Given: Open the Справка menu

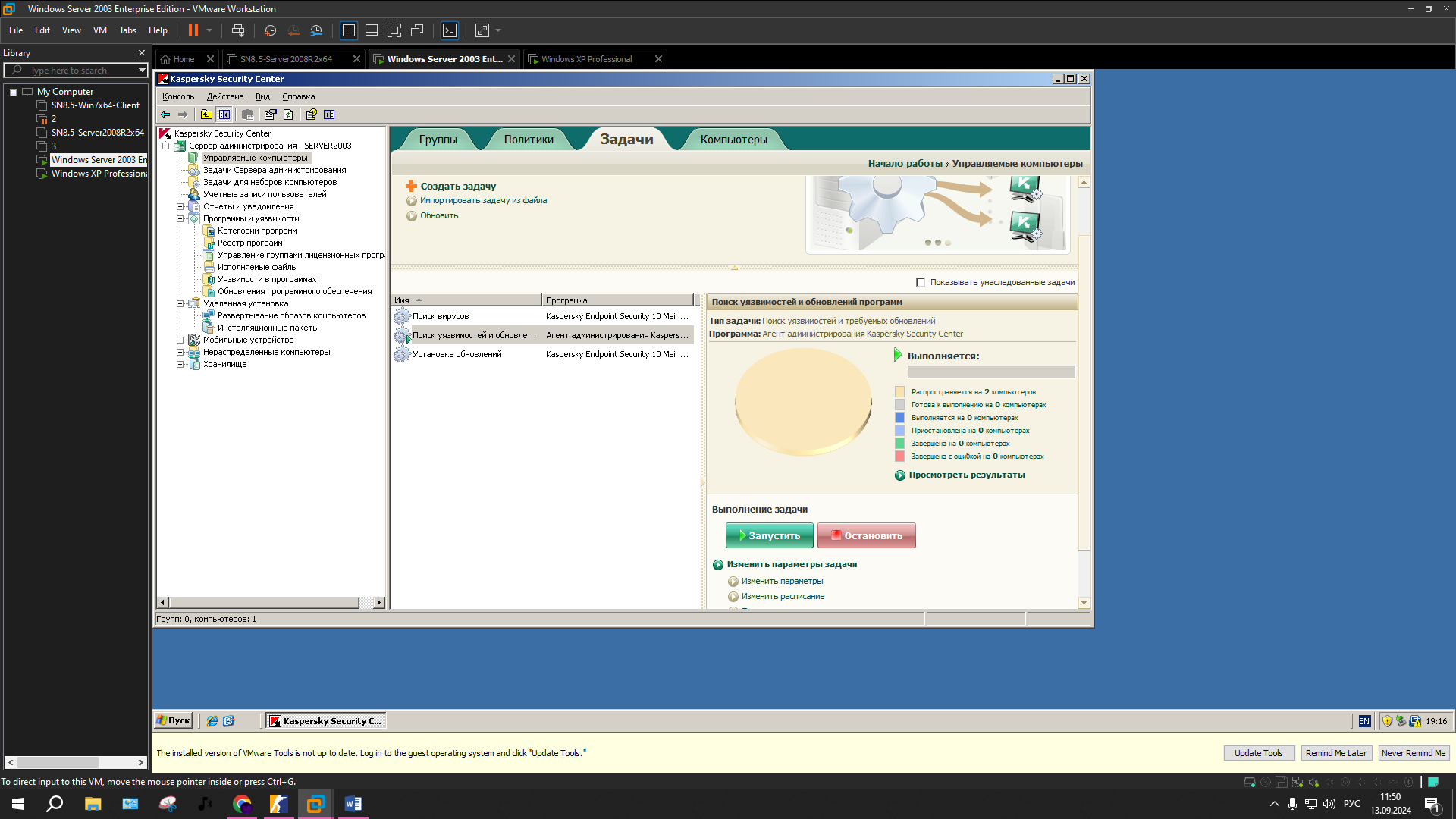Looking at the screenshot, I should coord(298,96).
